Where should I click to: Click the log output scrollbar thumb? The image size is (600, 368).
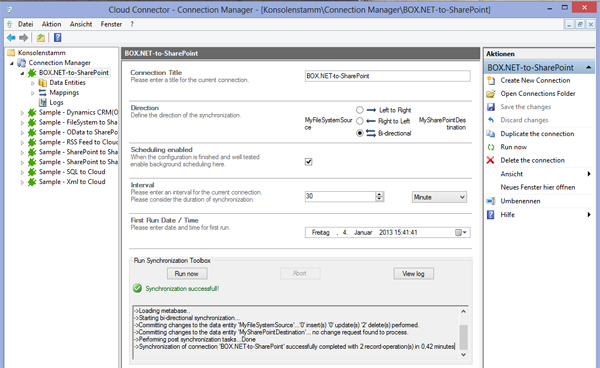[x=463, y=337]
